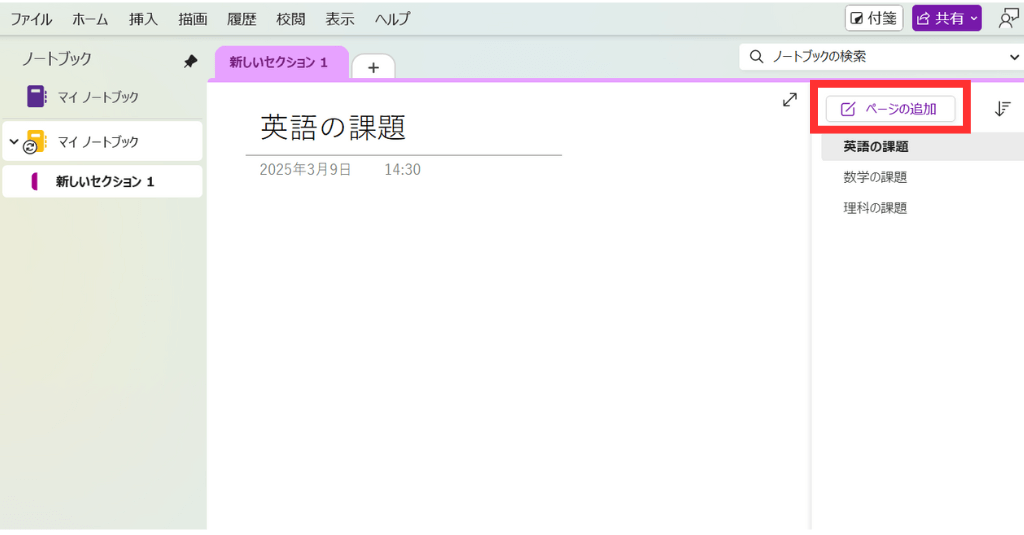Add a new section with the plus tab
This screenshot has width=1024, height=535.
point(373,67)
